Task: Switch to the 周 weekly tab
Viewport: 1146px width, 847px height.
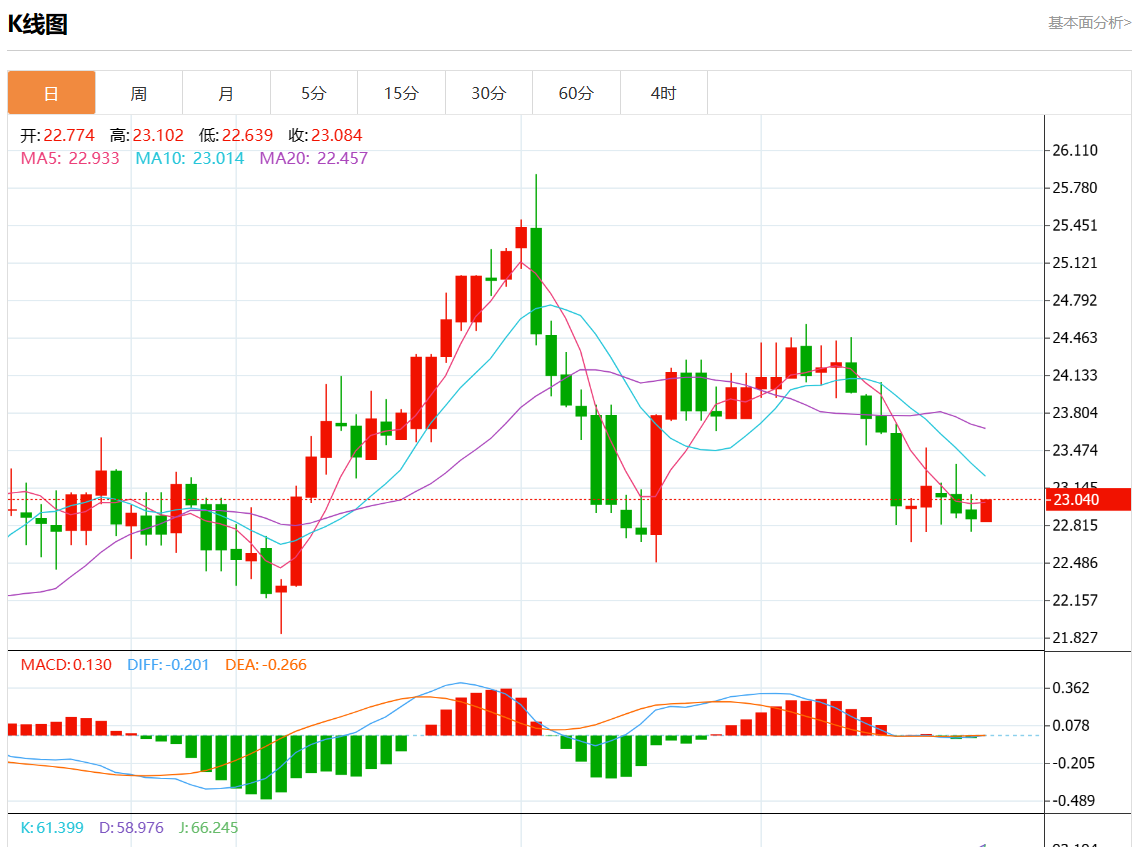Action: pyautogui.click(x=139, y=93)
